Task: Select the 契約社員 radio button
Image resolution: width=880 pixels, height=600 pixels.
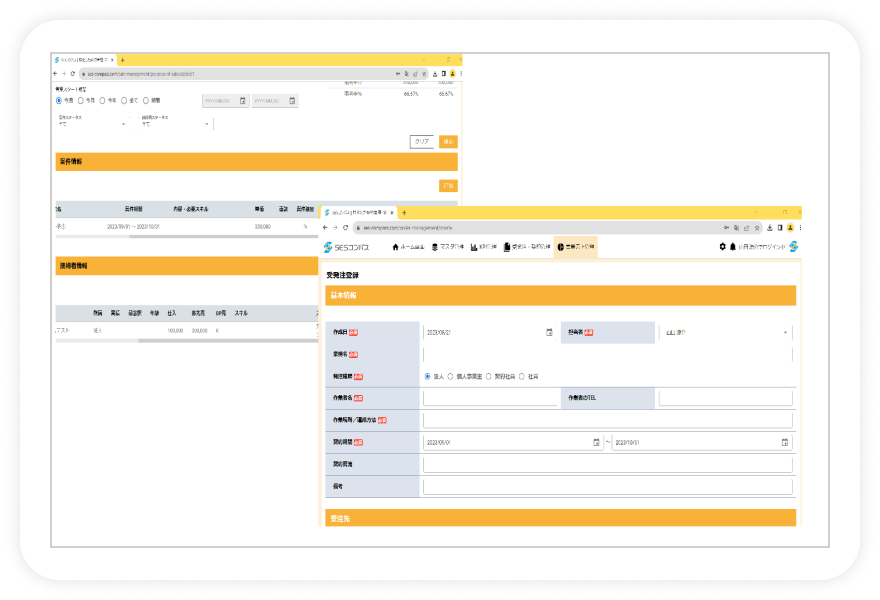Action: click(x=488, y=377)
